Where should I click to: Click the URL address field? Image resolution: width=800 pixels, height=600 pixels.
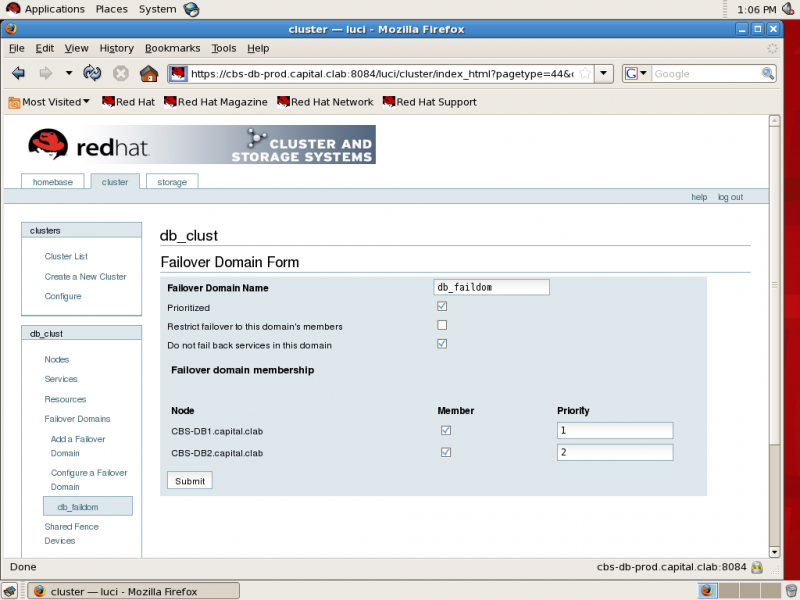point(383,74)
